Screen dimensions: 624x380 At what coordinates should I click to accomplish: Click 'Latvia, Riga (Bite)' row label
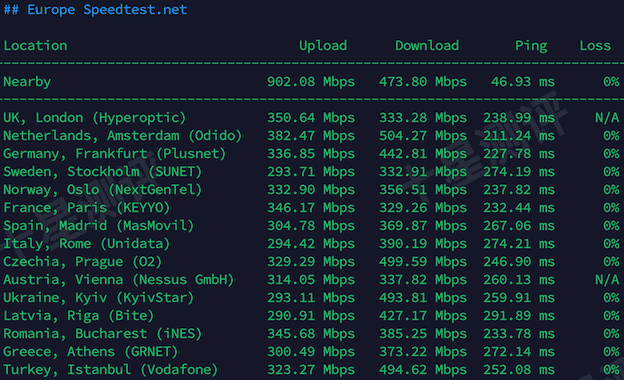click(79, 316)
